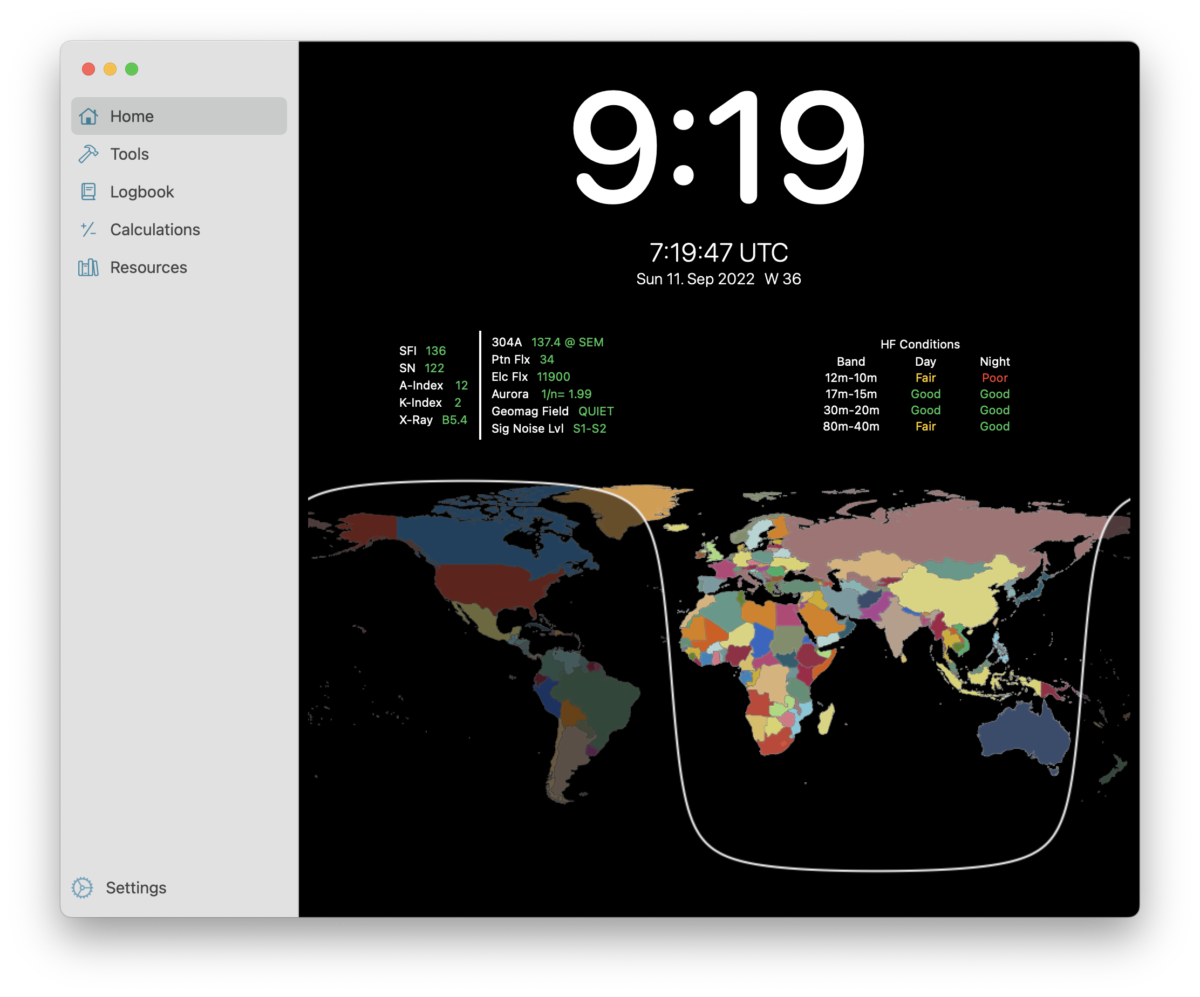Toggle the Fair day condition for 12m-10m
Image resolution: width=1200 pixels, height=997 pixels.
point(925,377)
